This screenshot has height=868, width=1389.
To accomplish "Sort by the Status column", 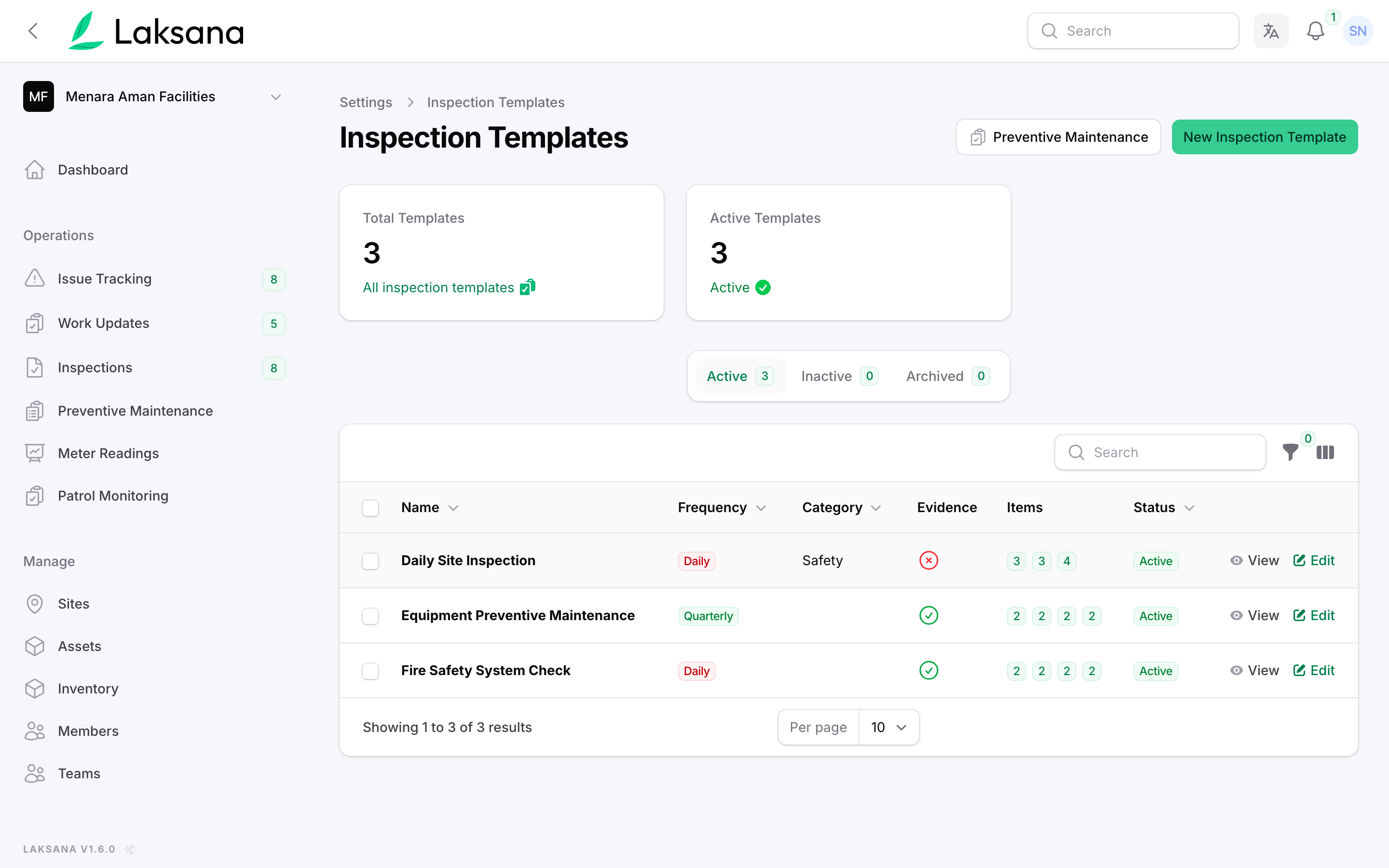I will coord(1163,507).
